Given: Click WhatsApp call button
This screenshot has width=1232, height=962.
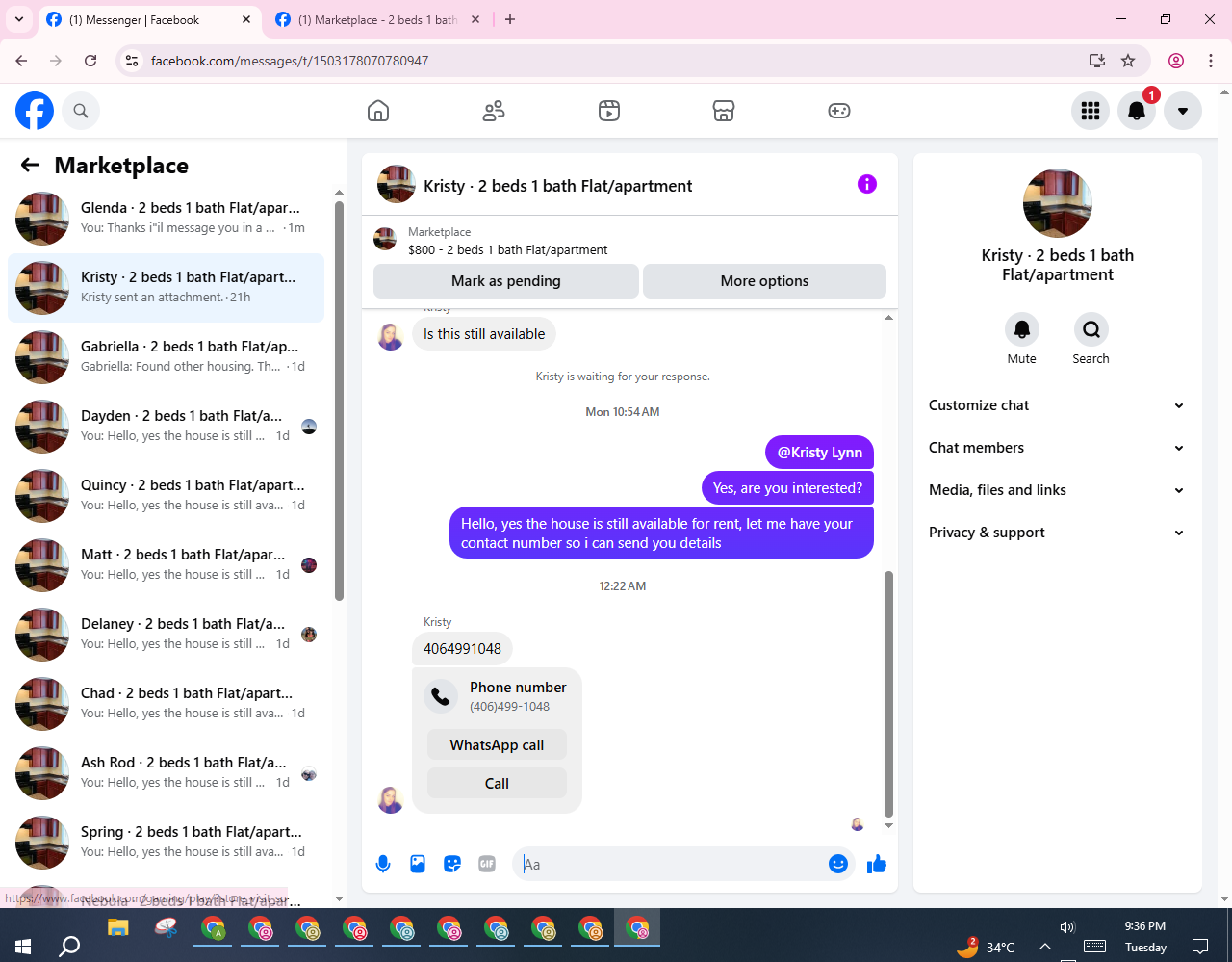Looking at the screenshot, I should pos(497,745).
